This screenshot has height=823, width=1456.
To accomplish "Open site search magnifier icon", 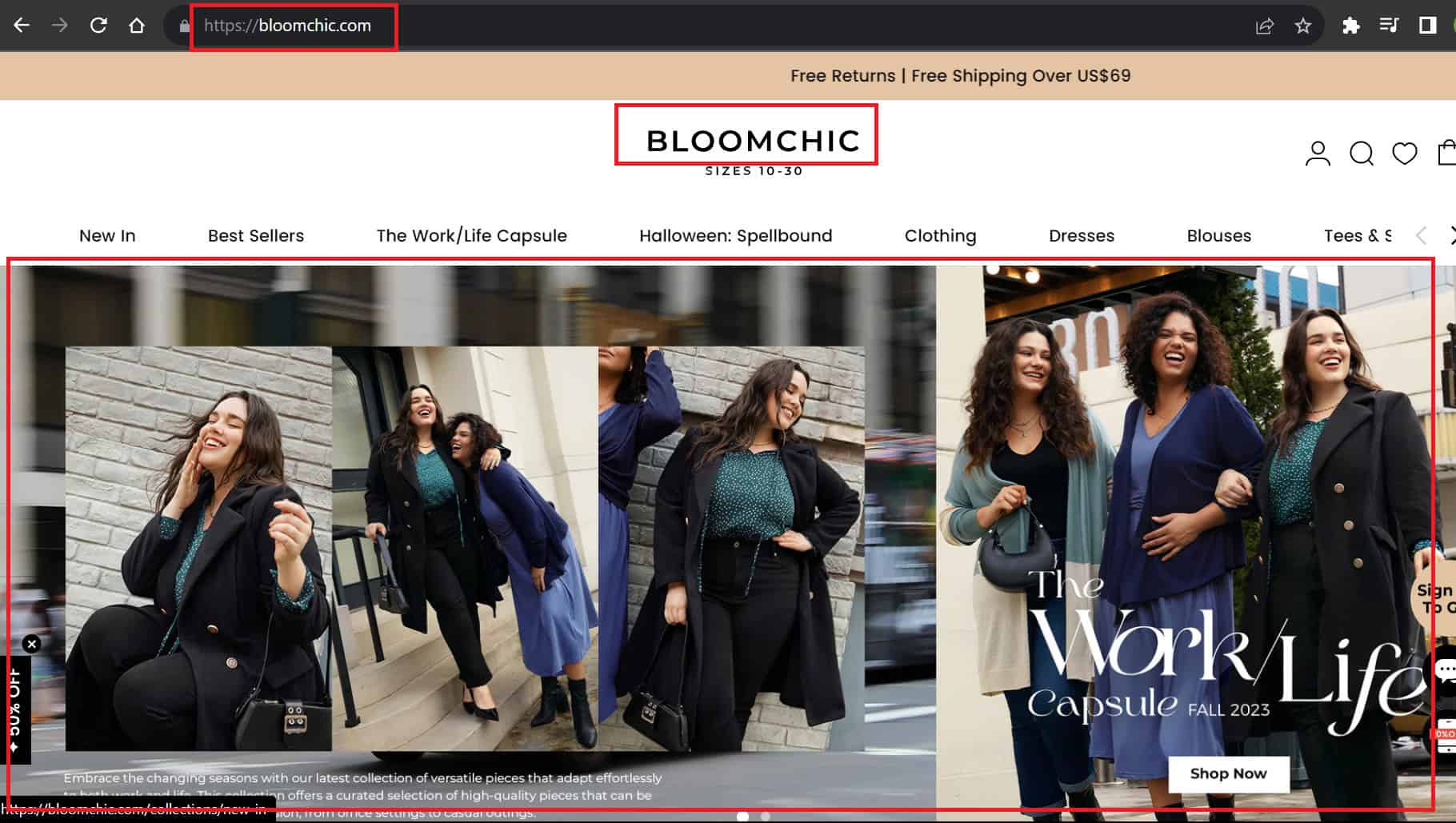I will (1361, 153).
